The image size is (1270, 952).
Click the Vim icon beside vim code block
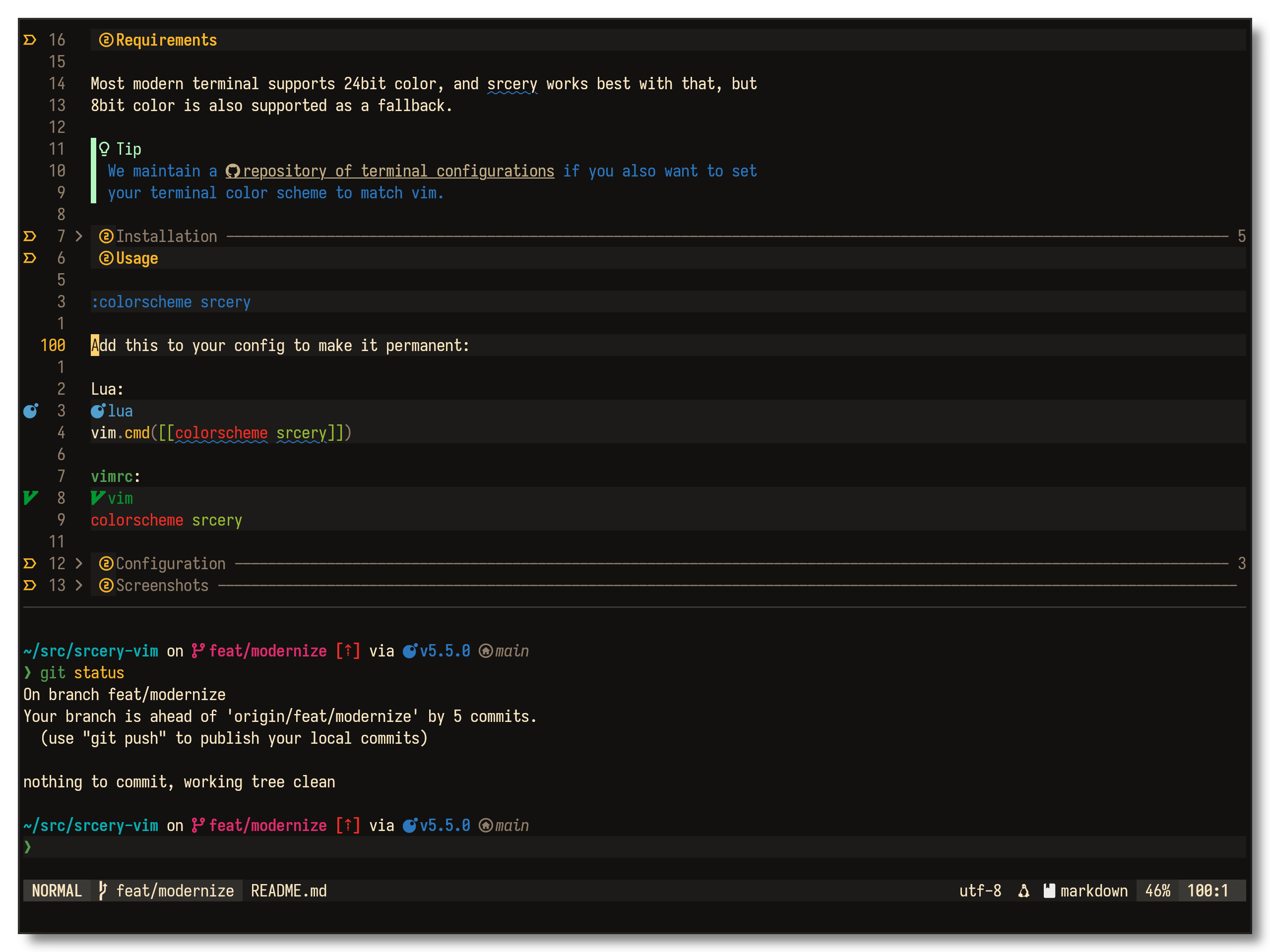point(98,498)
